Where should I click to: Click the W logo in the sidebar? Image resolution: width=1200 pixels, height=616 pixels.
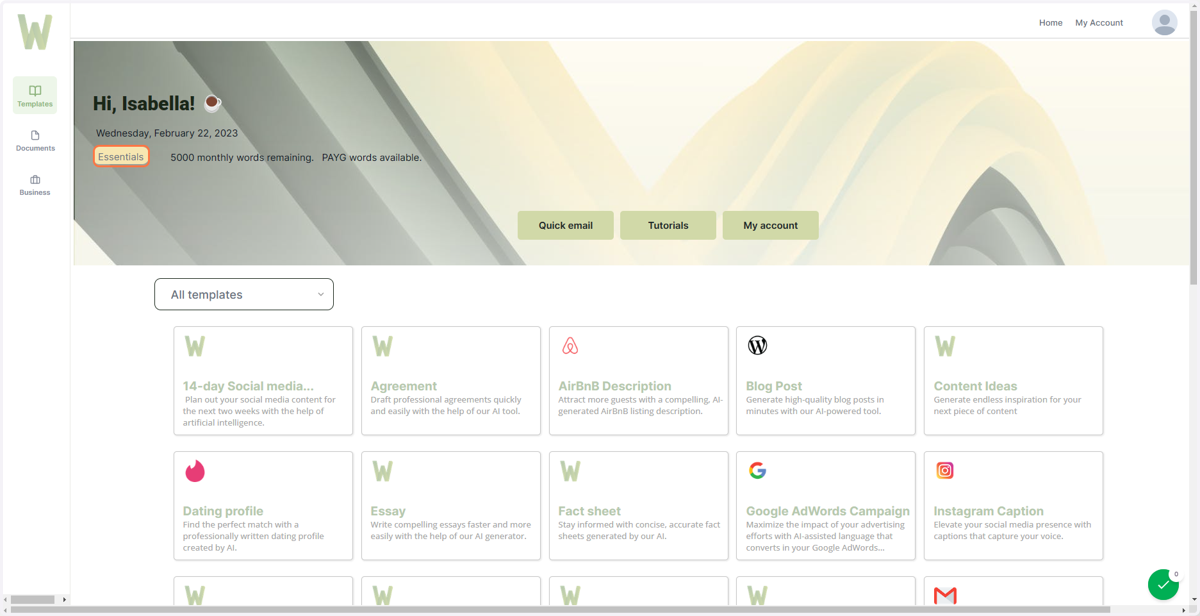35,32
